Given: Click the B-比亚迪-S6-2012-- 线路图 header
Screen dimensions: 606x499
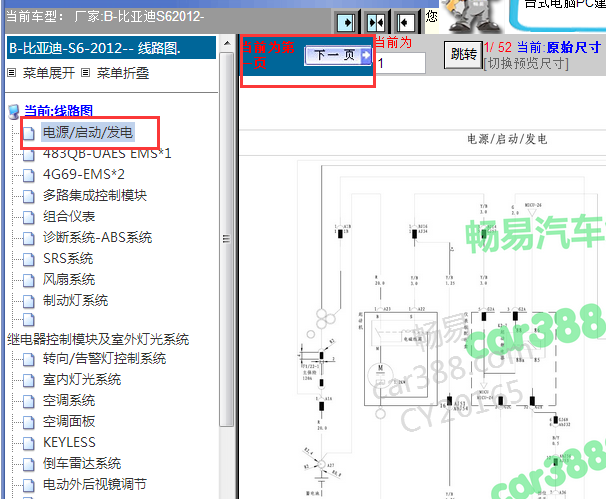Looking at the screenshot, I should (x=111, y=48).
